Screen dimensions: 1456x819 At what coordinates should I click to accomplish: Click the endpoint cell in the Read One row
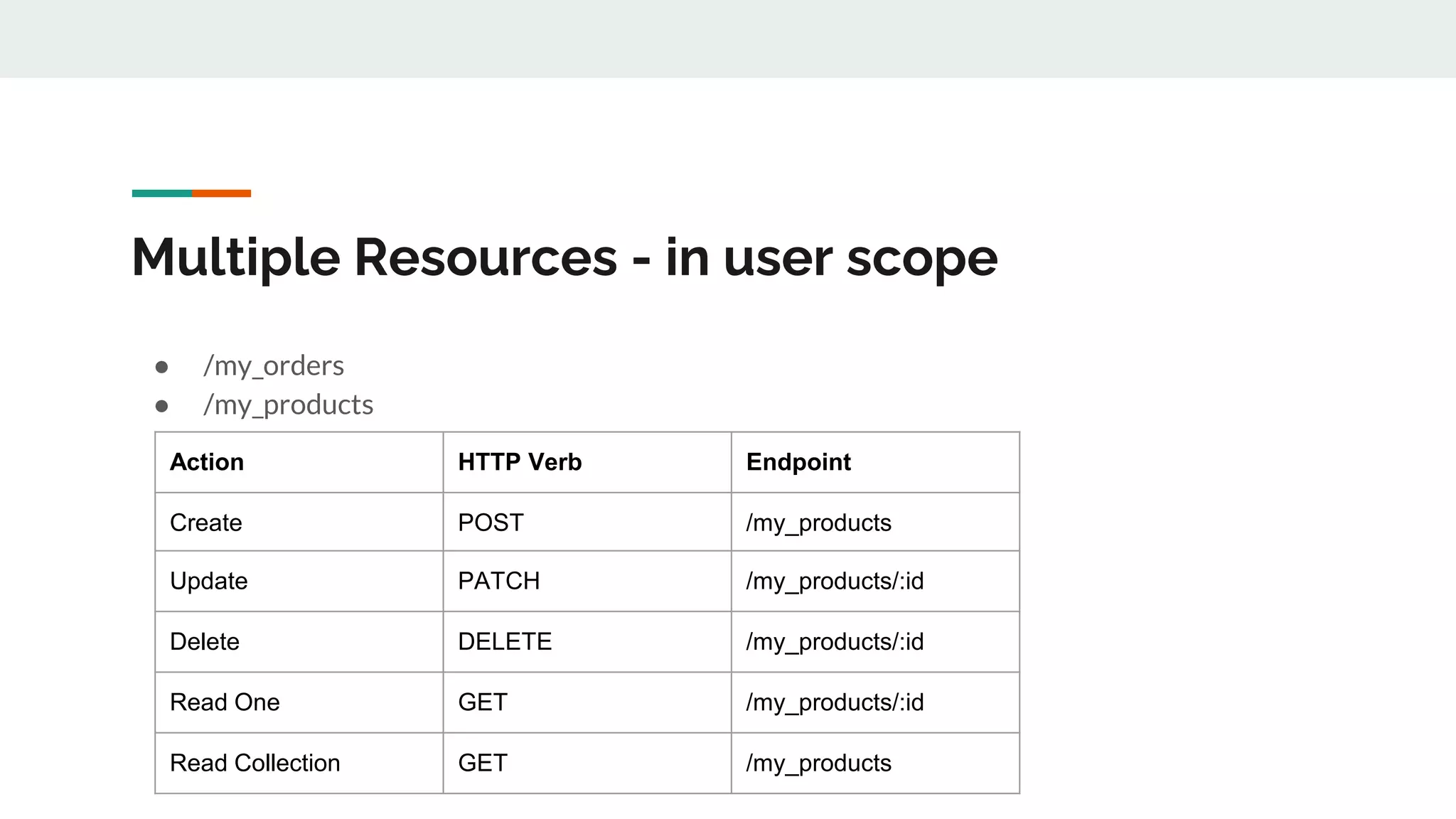coord(875,702)
